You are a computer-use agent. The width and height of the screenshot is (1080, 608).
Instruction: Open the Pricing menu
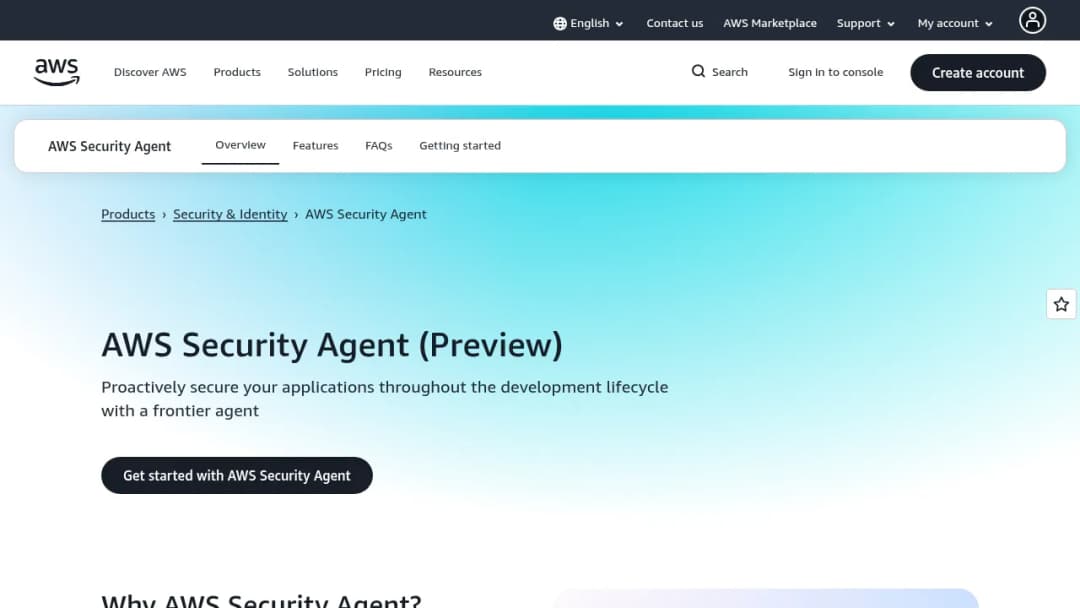pyautogui.click(x=383, y=72)
